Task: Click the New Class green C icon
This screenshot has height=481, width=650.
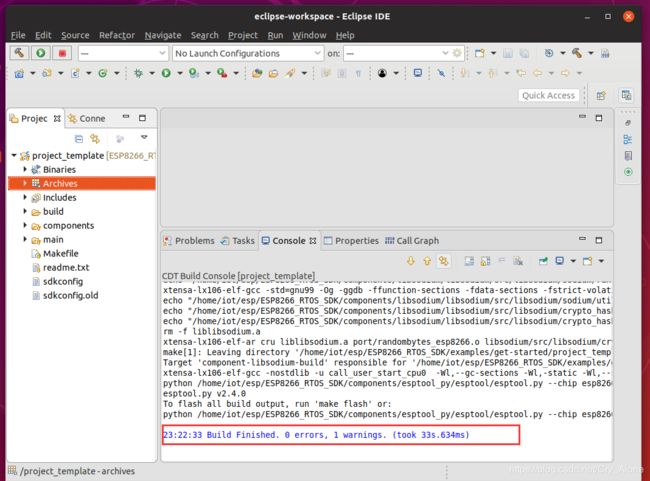Action: tap(103, 73)
